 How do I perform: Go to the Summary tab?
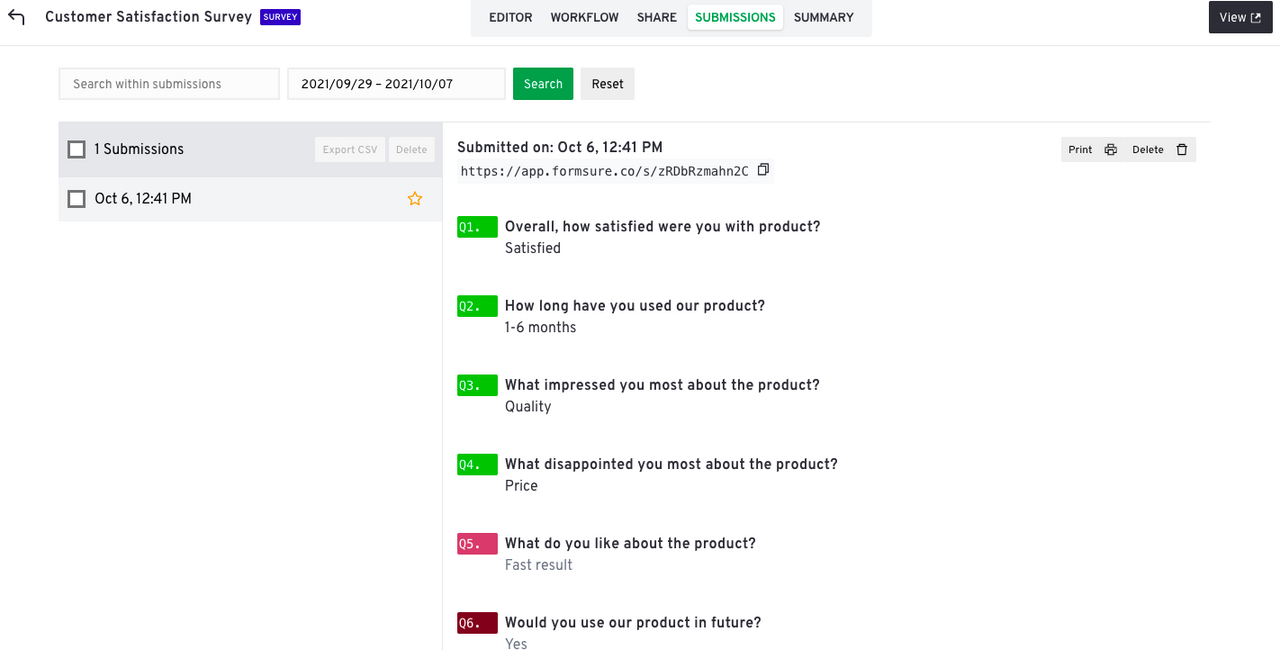click(823, 17)
